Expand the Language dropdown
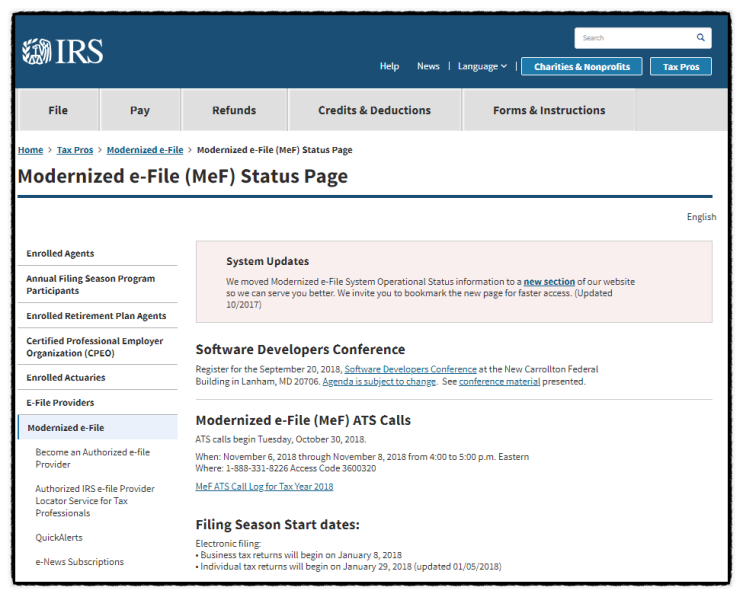This screenshot has width=743, height=597. (x=482, y=66)
